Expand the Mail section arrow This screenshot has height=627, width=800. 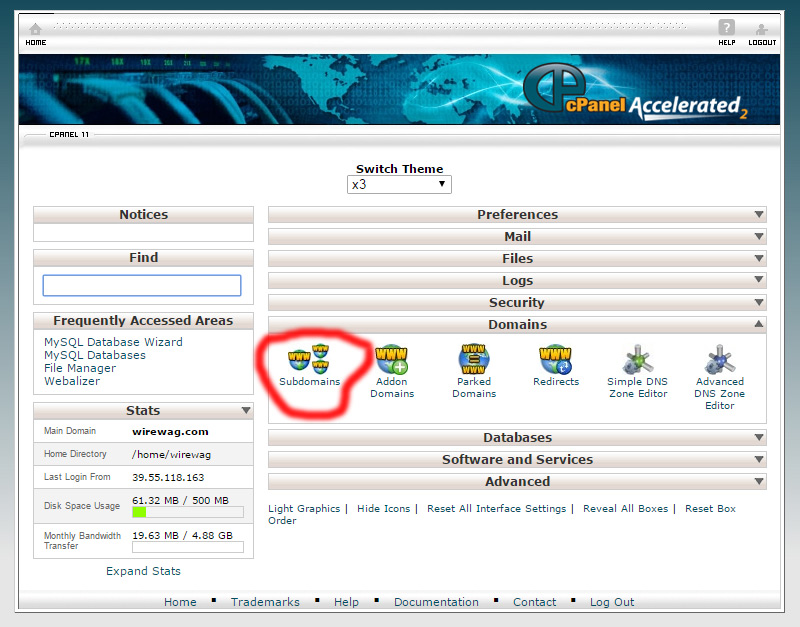759,236
